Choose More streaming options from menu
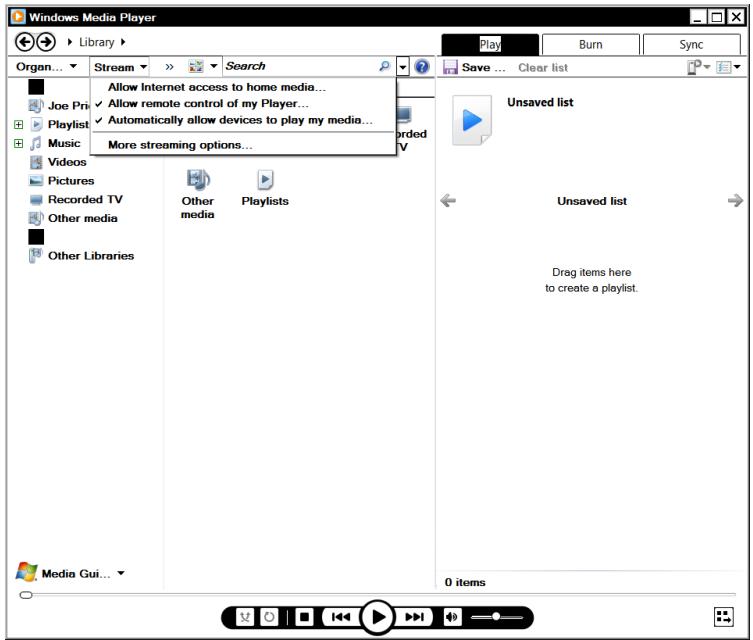This screenshot has height=640, width=753. [180, 145]
